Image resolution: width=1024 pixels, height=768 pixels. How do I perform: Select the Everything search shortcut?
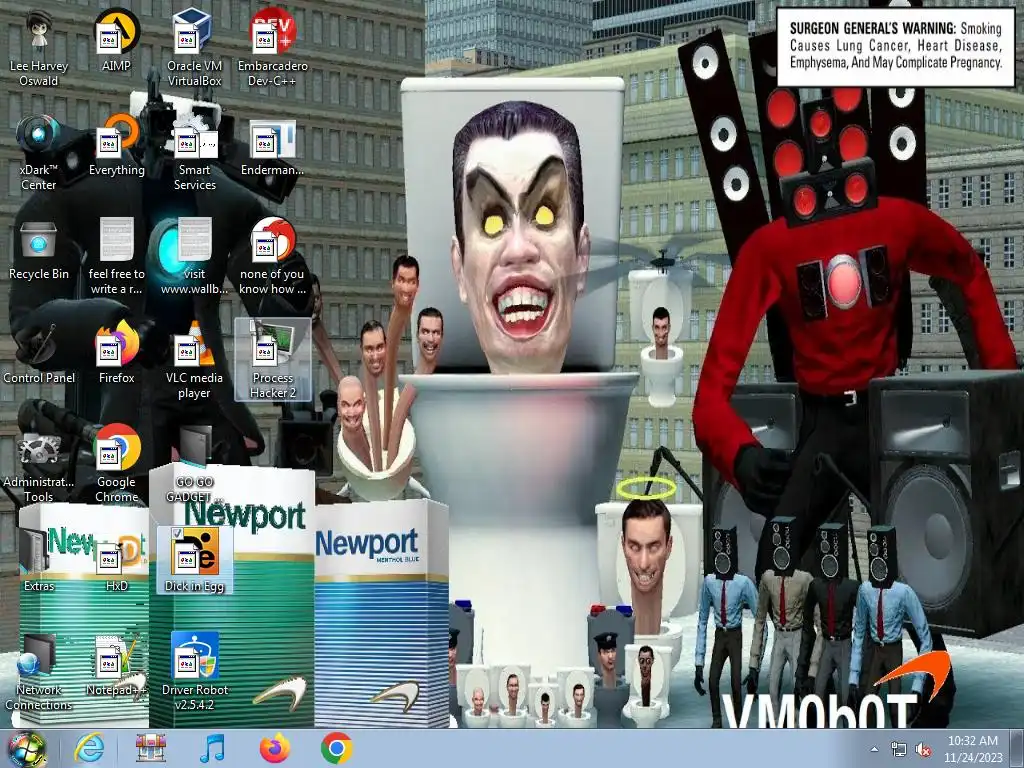[x=116, y=144]
